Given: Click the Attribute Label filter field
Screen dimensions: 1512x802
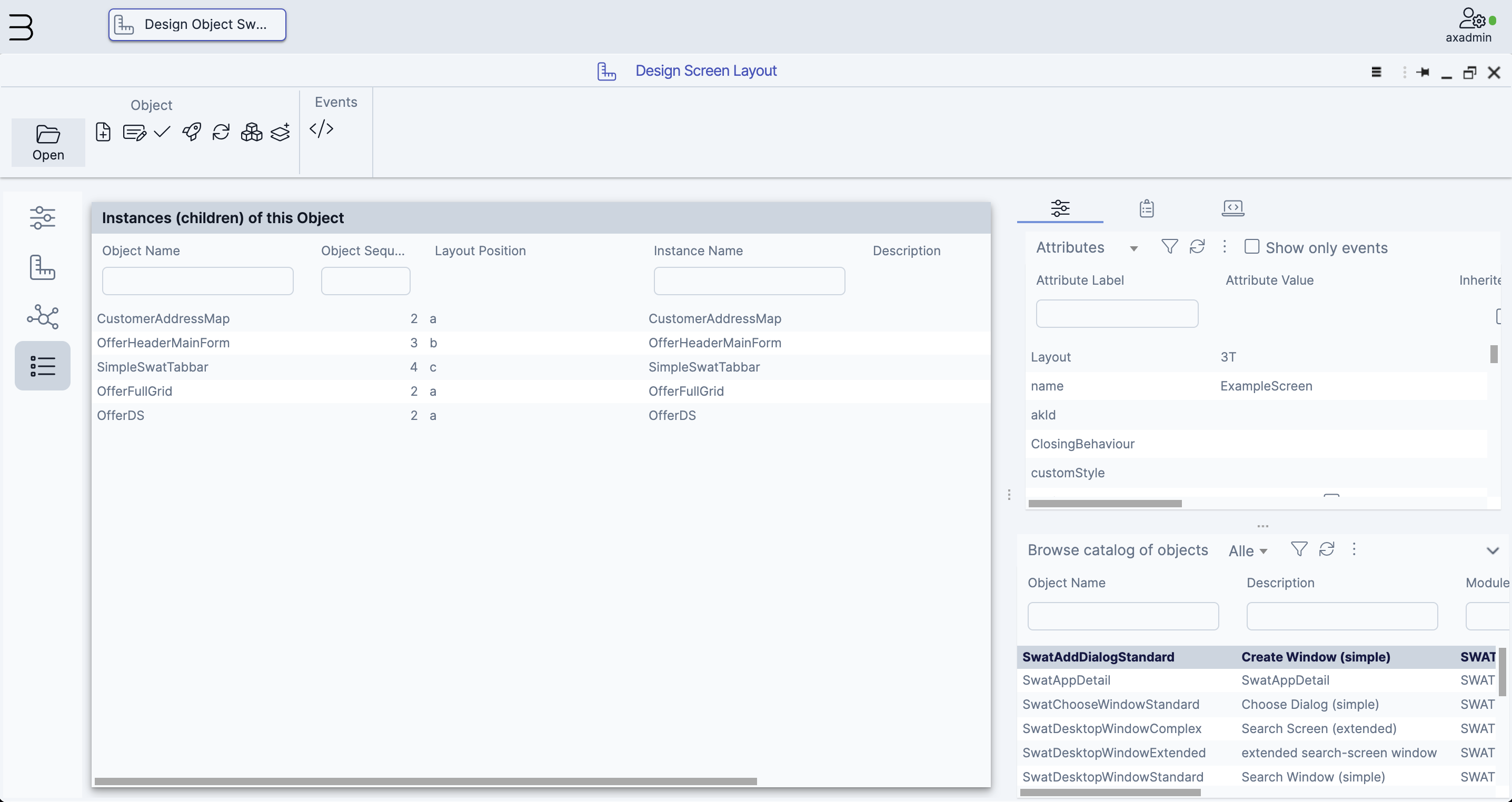Looking at the screenshot, I should coord(1117,313).
